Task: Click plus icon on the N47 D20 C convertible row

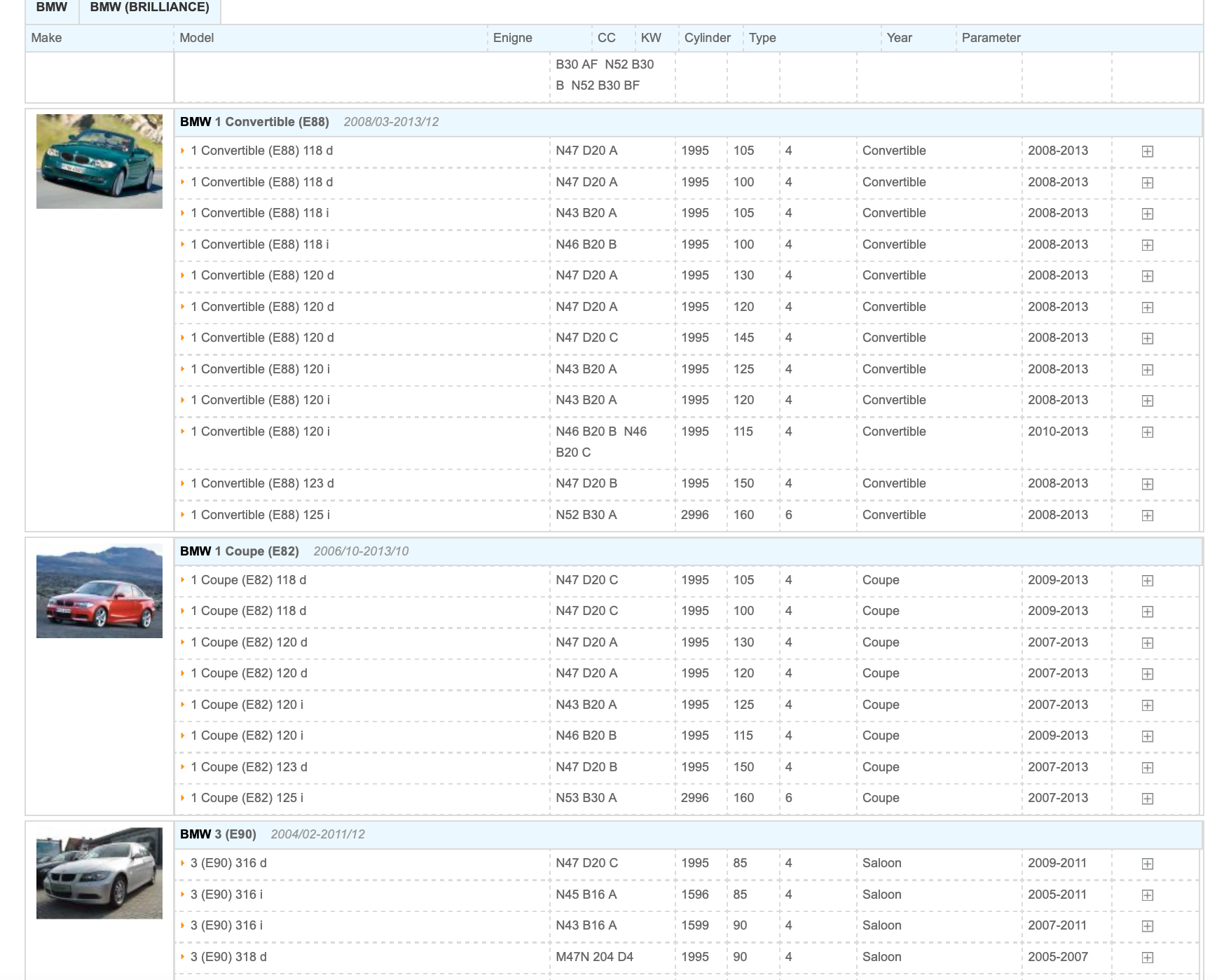Action: coord(1147,338)
